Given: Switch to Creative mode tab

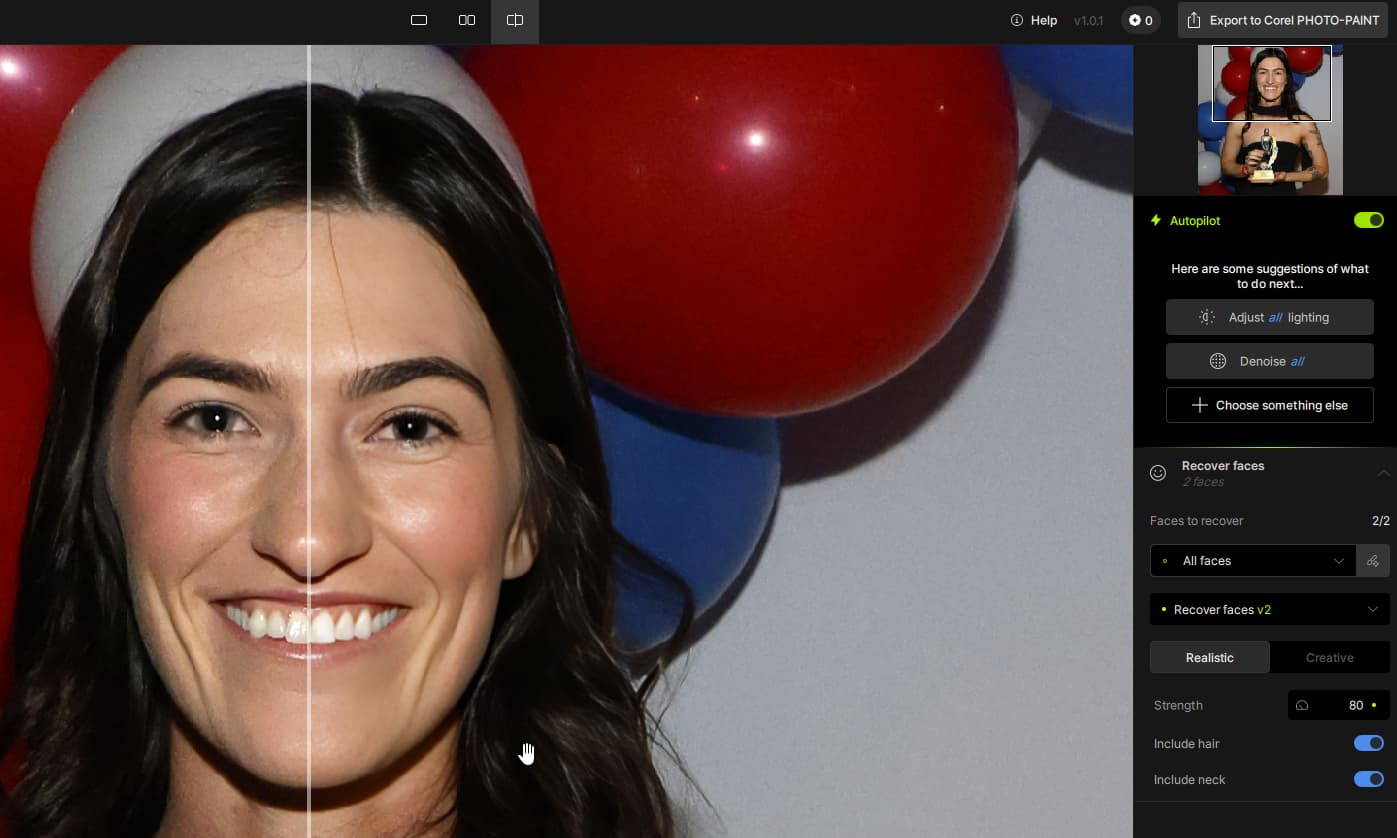Looking at the screenshot, I should [1329, 657].
